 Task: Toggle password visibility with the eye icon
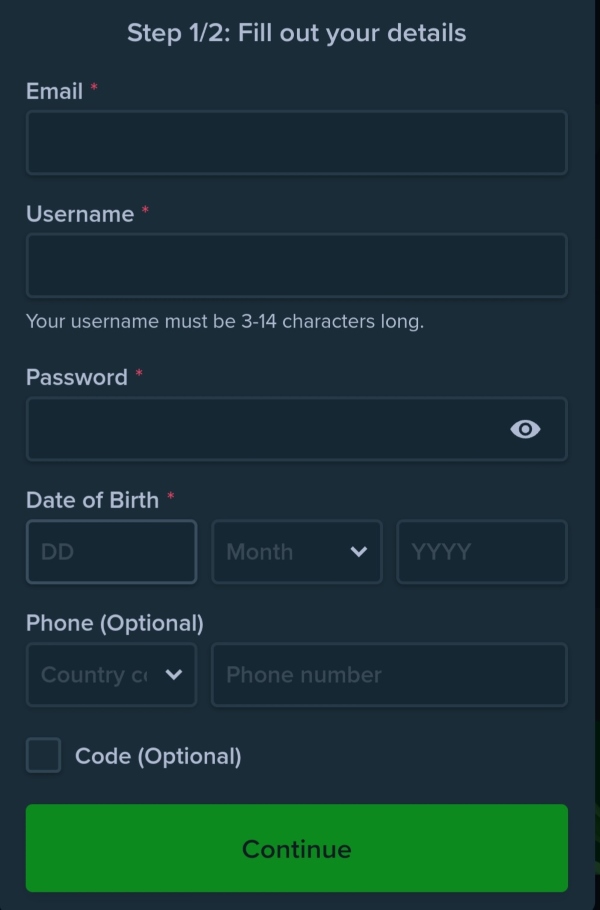pos(525,429)
